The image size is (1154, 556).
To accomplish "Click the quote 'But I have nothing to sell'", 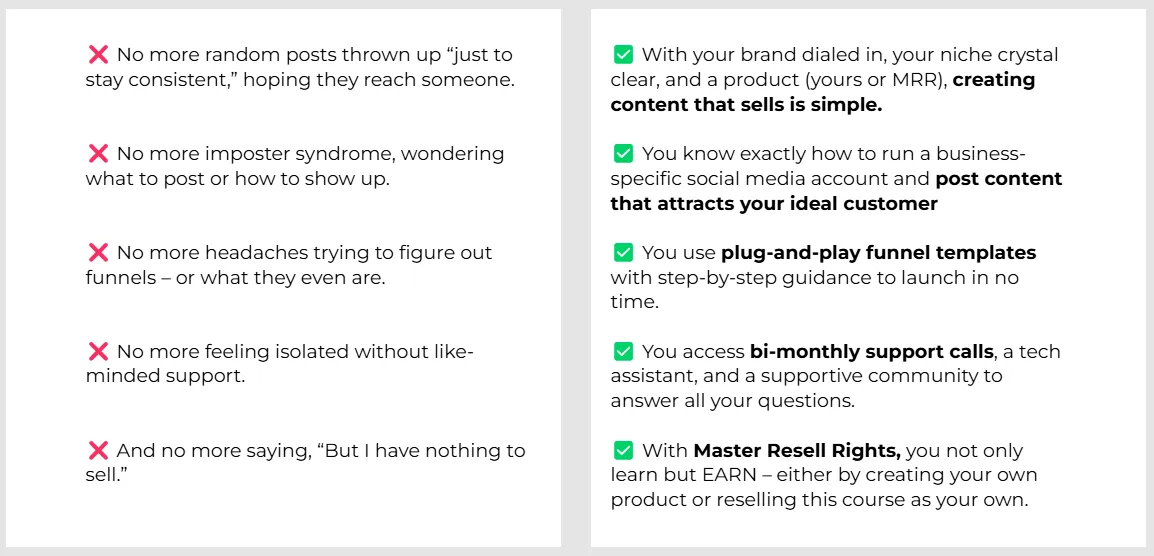I will 305,463.
